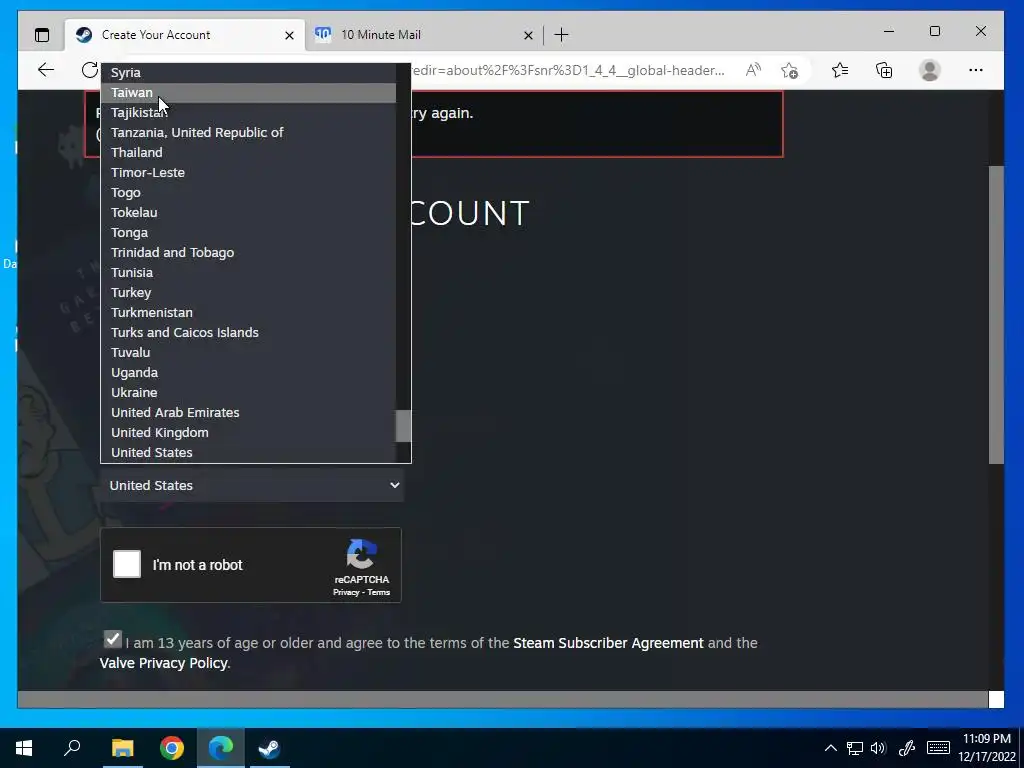
Task: Show hidden system tray icons
Action: point(830,748)
